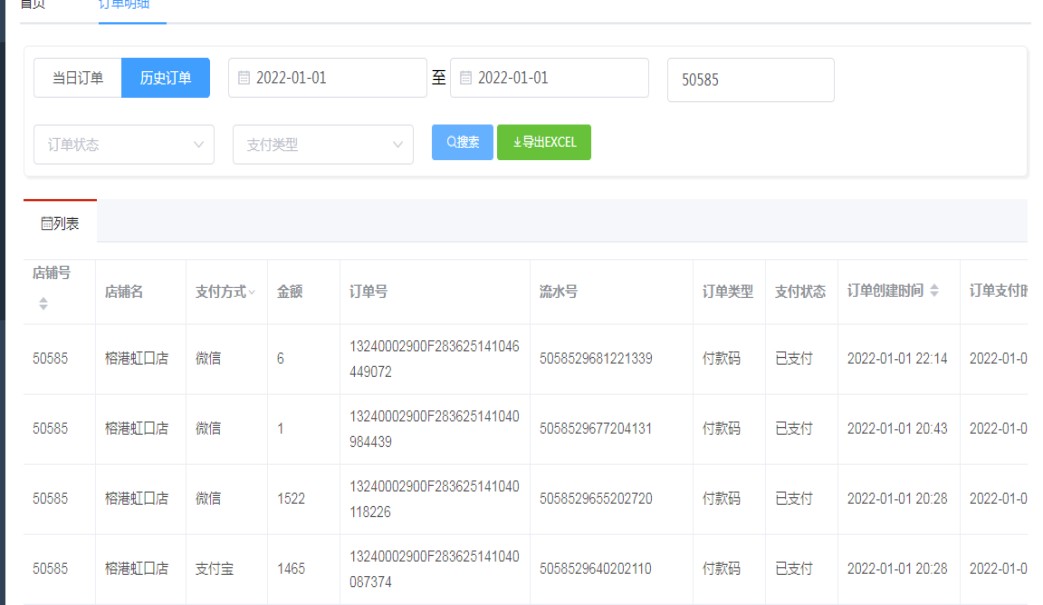Click the start date calendar icon

(244, 78)
